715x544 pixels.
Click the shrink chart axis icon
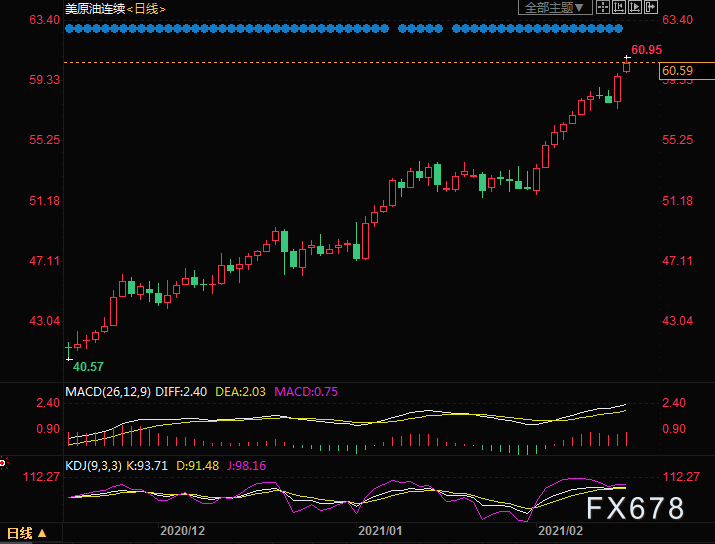coord(619,7)
